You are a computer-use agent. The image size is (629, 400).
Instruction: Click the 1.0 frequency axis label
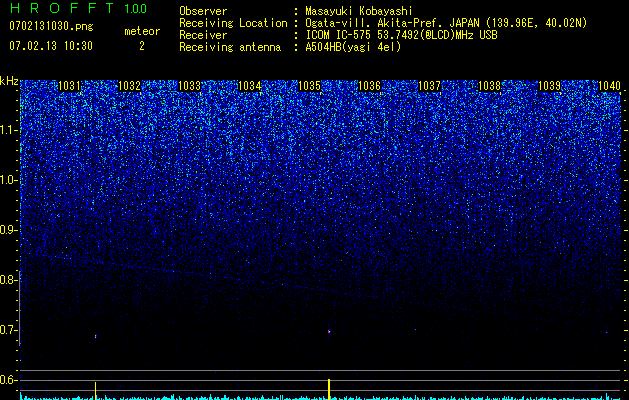pos(8,180)
